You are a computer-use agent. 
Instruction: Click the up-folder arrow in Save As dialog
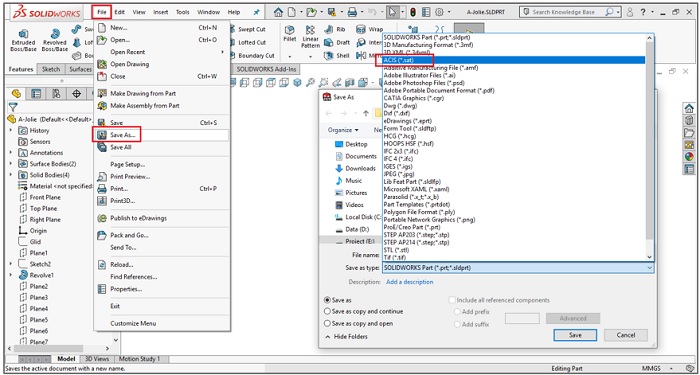pyautogui.click(x=366, y=113)
